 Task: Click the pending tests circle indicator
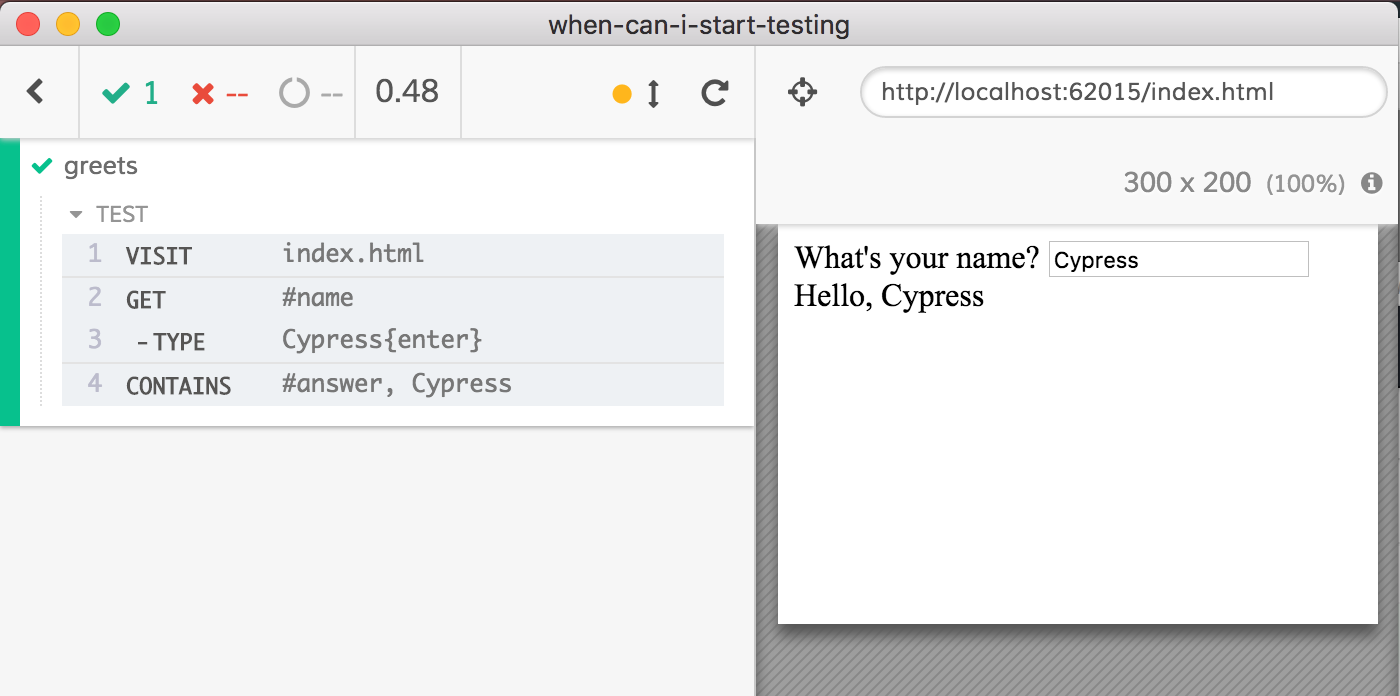[311, 93]
